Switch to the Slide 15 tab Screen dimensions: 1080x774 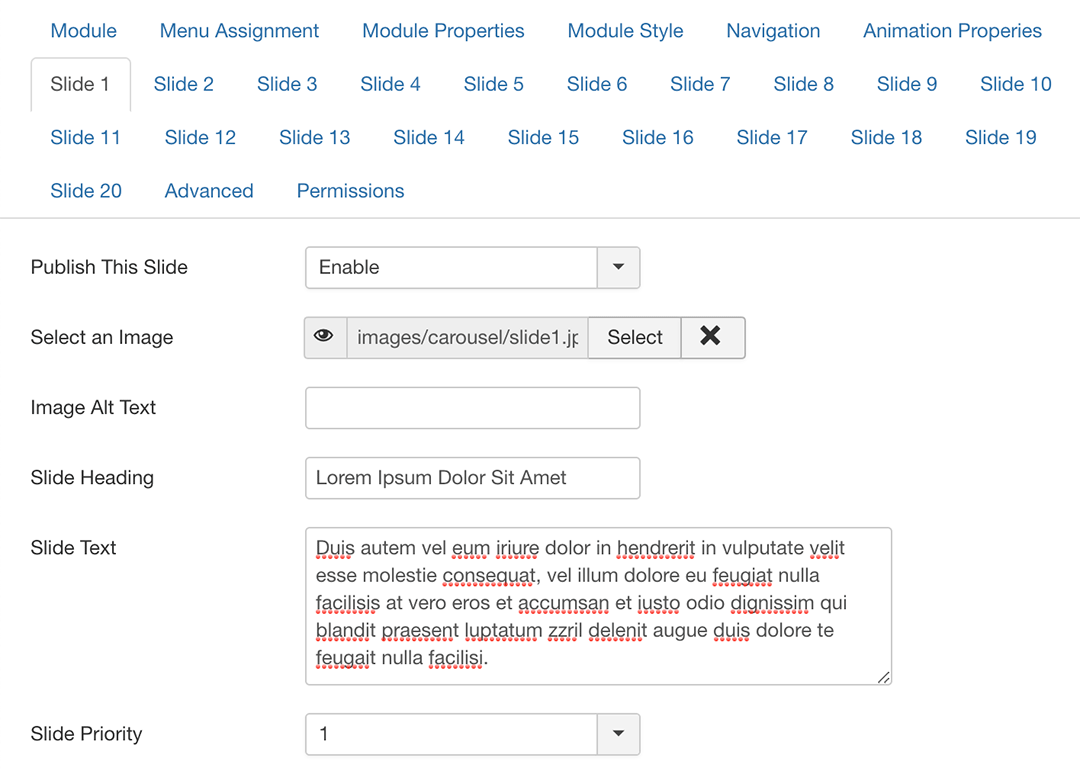(543, 138)
